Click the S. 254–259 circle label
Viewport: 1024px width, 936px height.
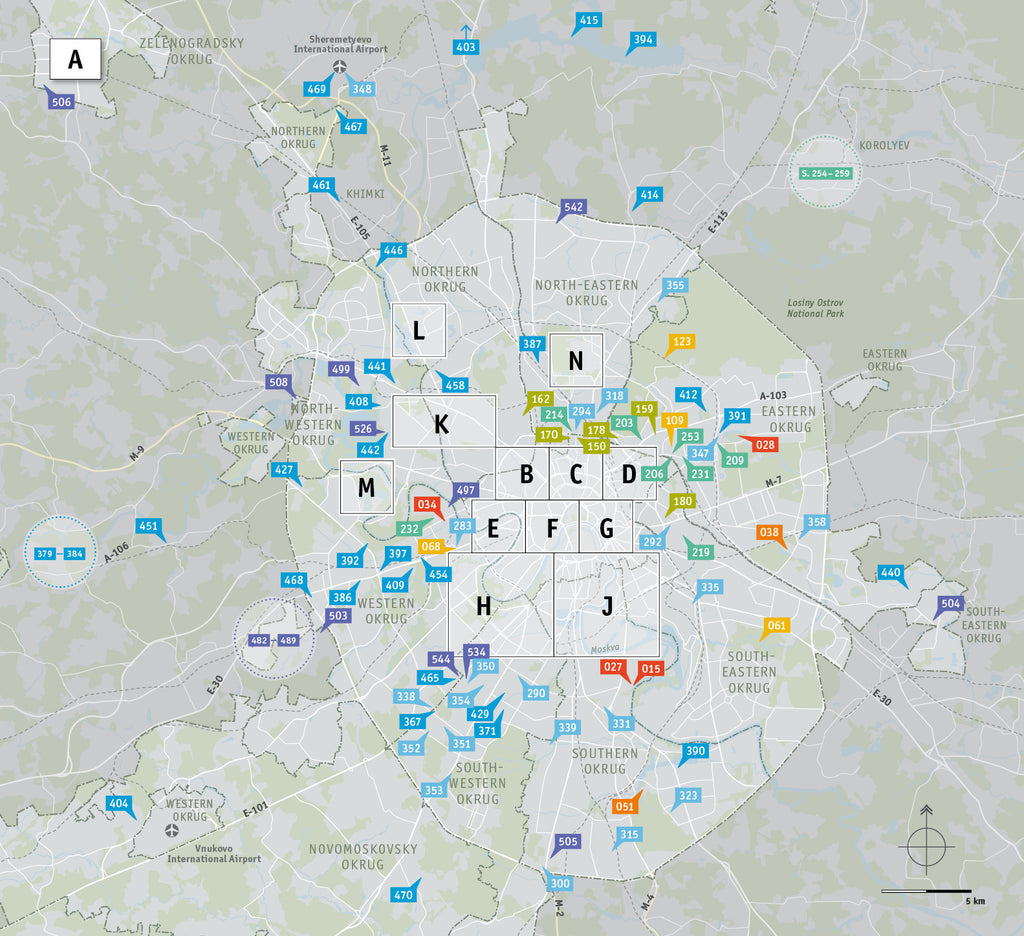(825, 173)
